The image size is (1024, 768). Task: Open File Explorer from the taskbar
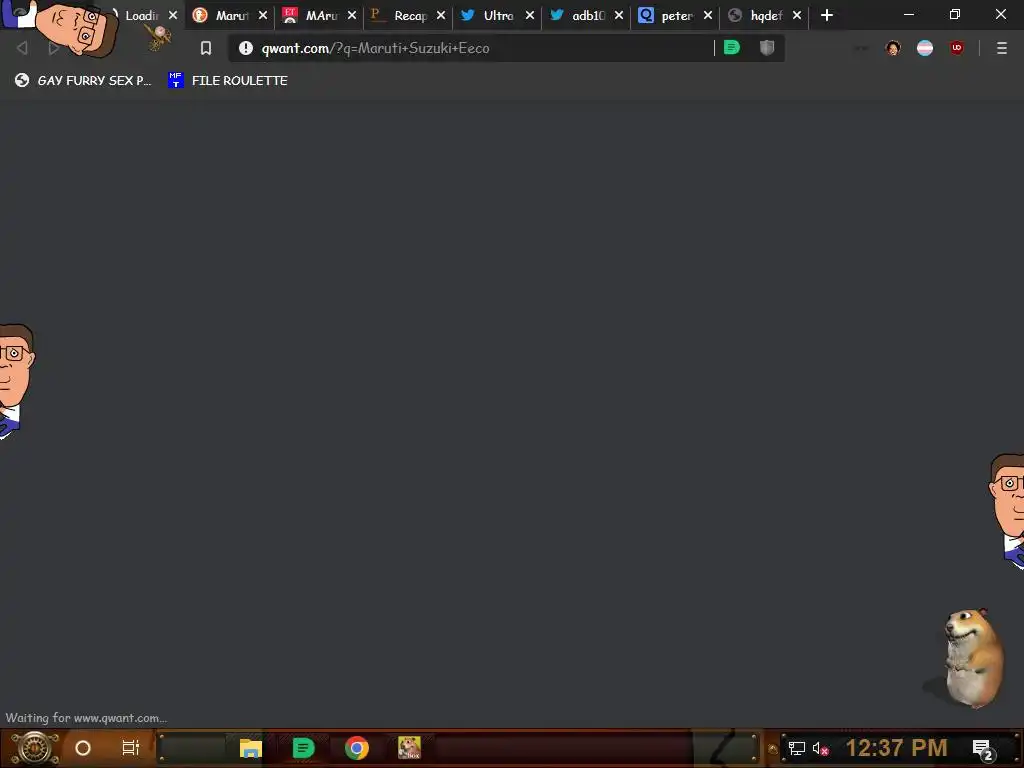click(x=251, y=748)
